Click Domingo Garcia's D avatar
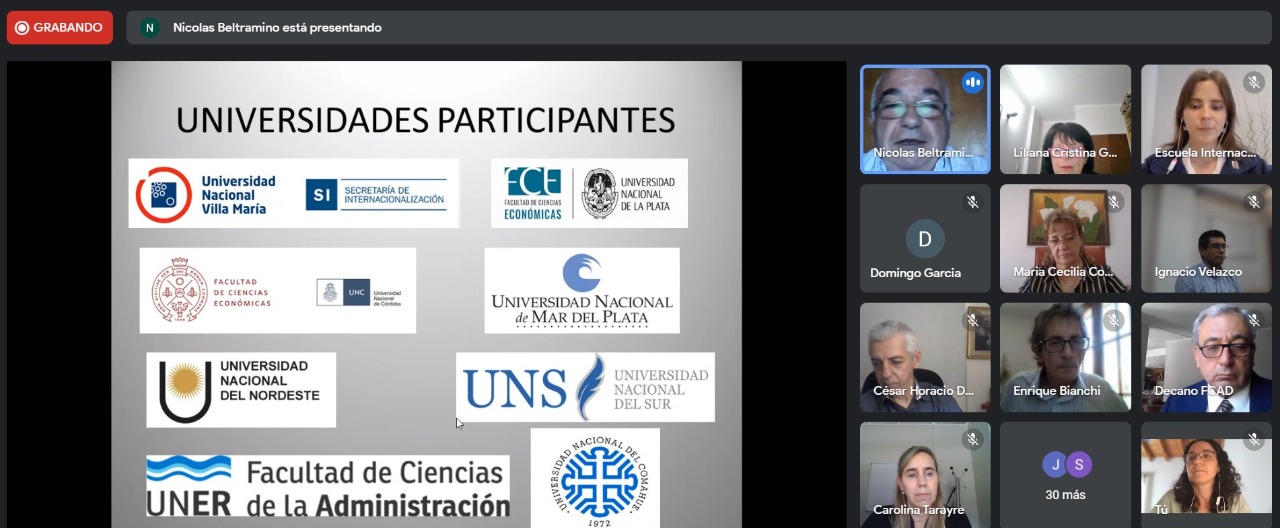The height and width of the screenshot is (528, 1280). (x=925, y=239)
